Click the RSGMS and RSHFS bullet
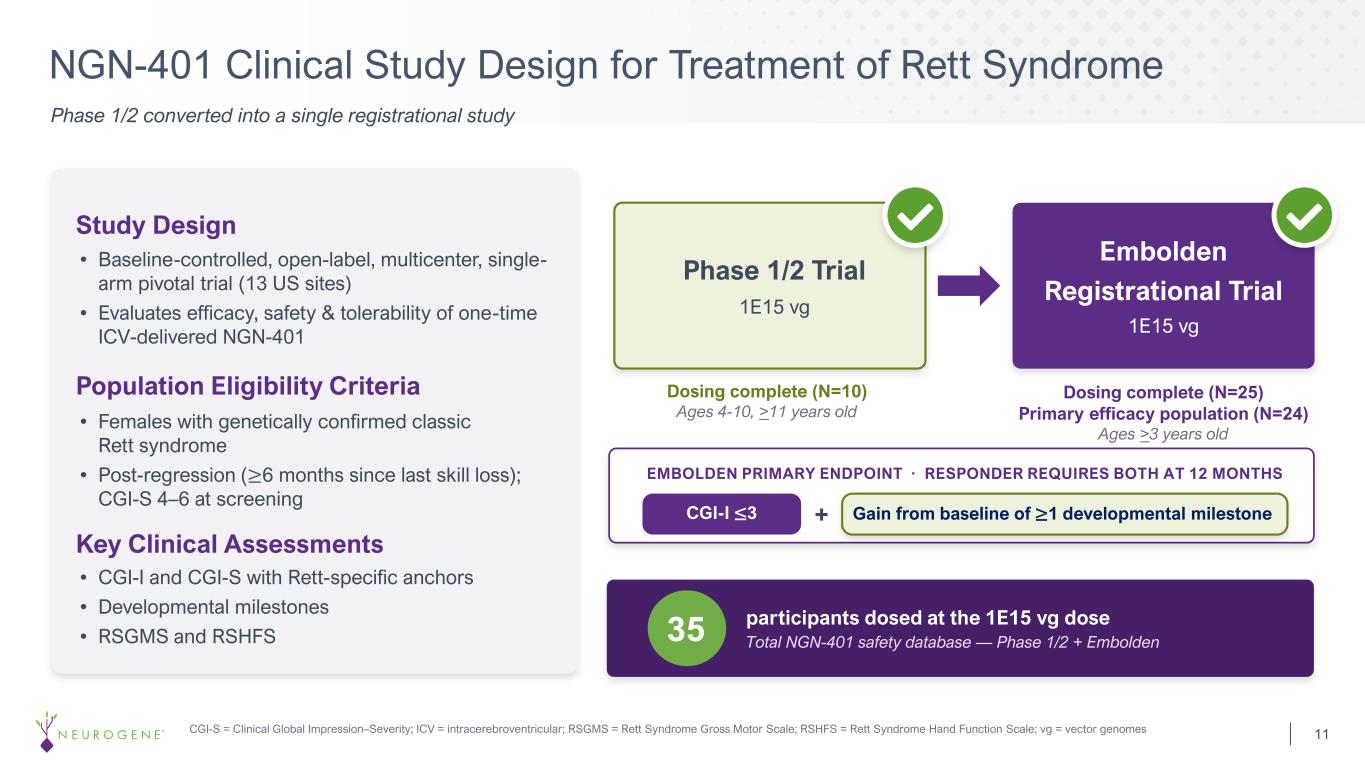 pyautogui.click(x=177, y=635)
